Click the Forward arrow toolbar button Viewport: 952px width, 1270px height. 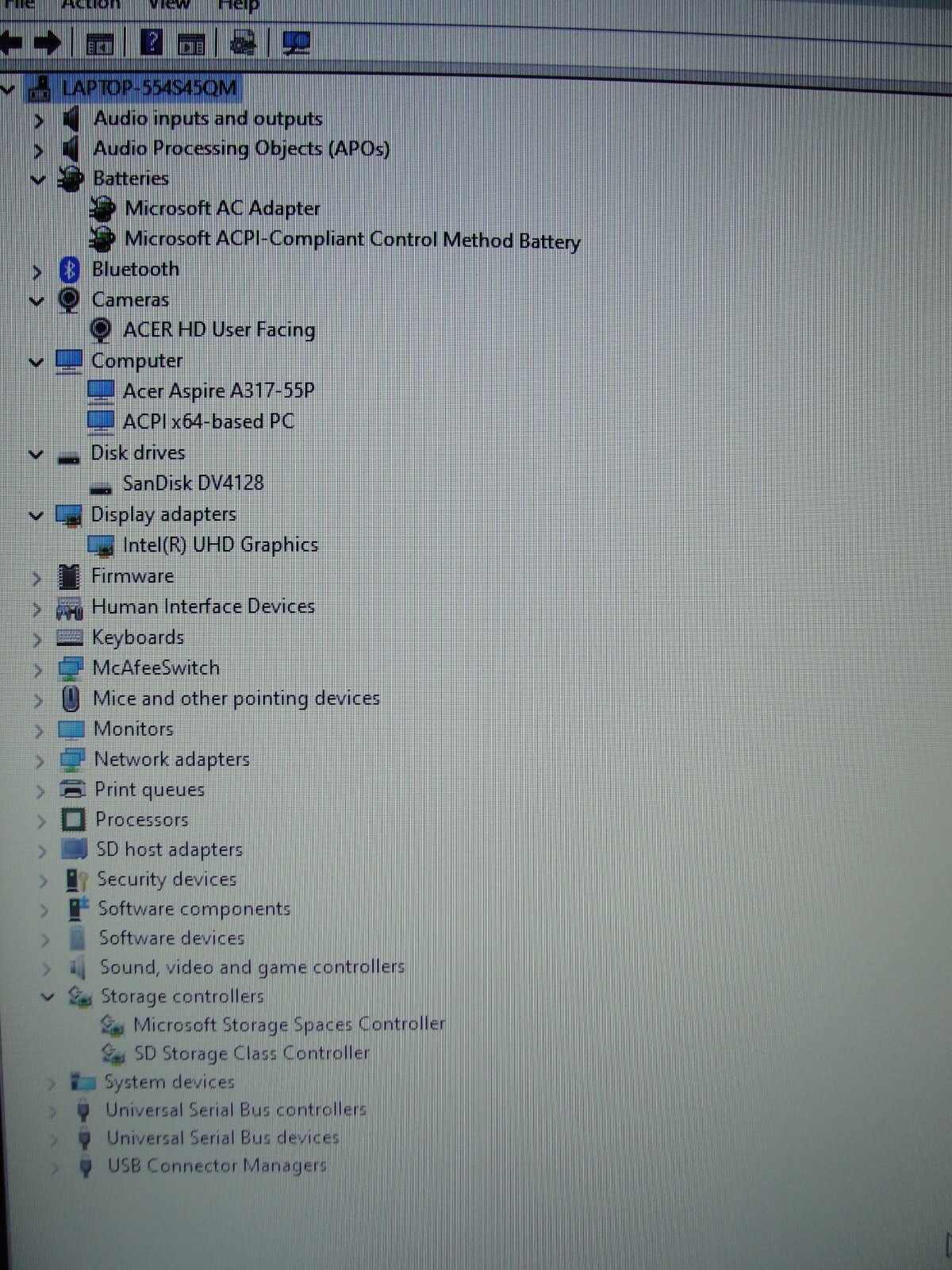(x=48, y=43)
